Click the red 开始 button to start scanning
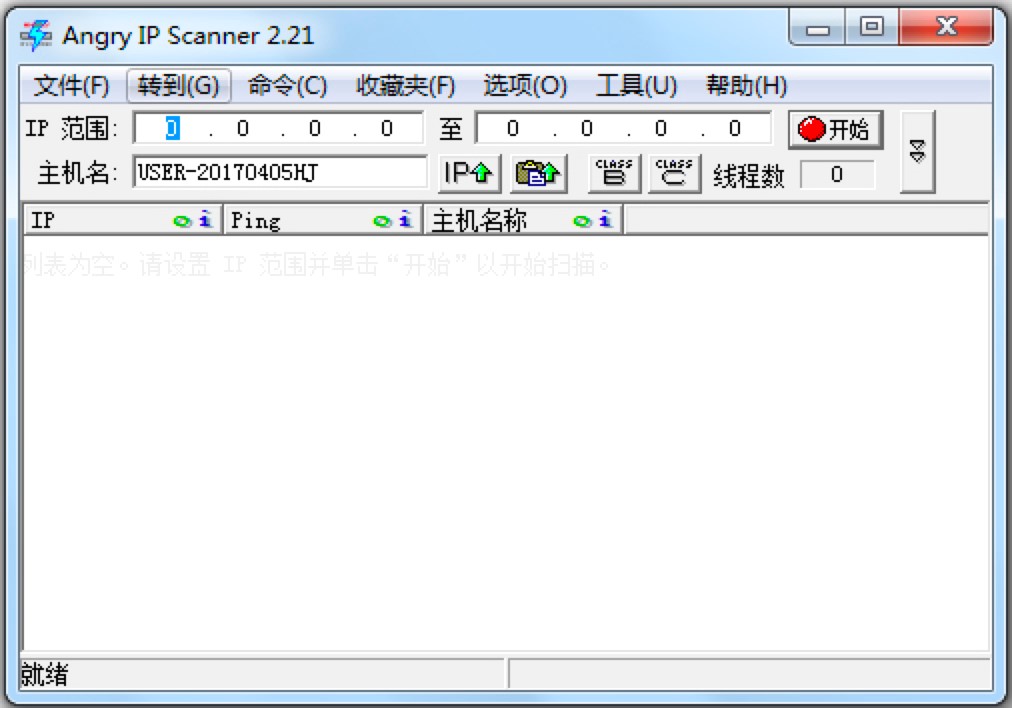Viewport: 1012px width, 708px height. pos(834,128)
